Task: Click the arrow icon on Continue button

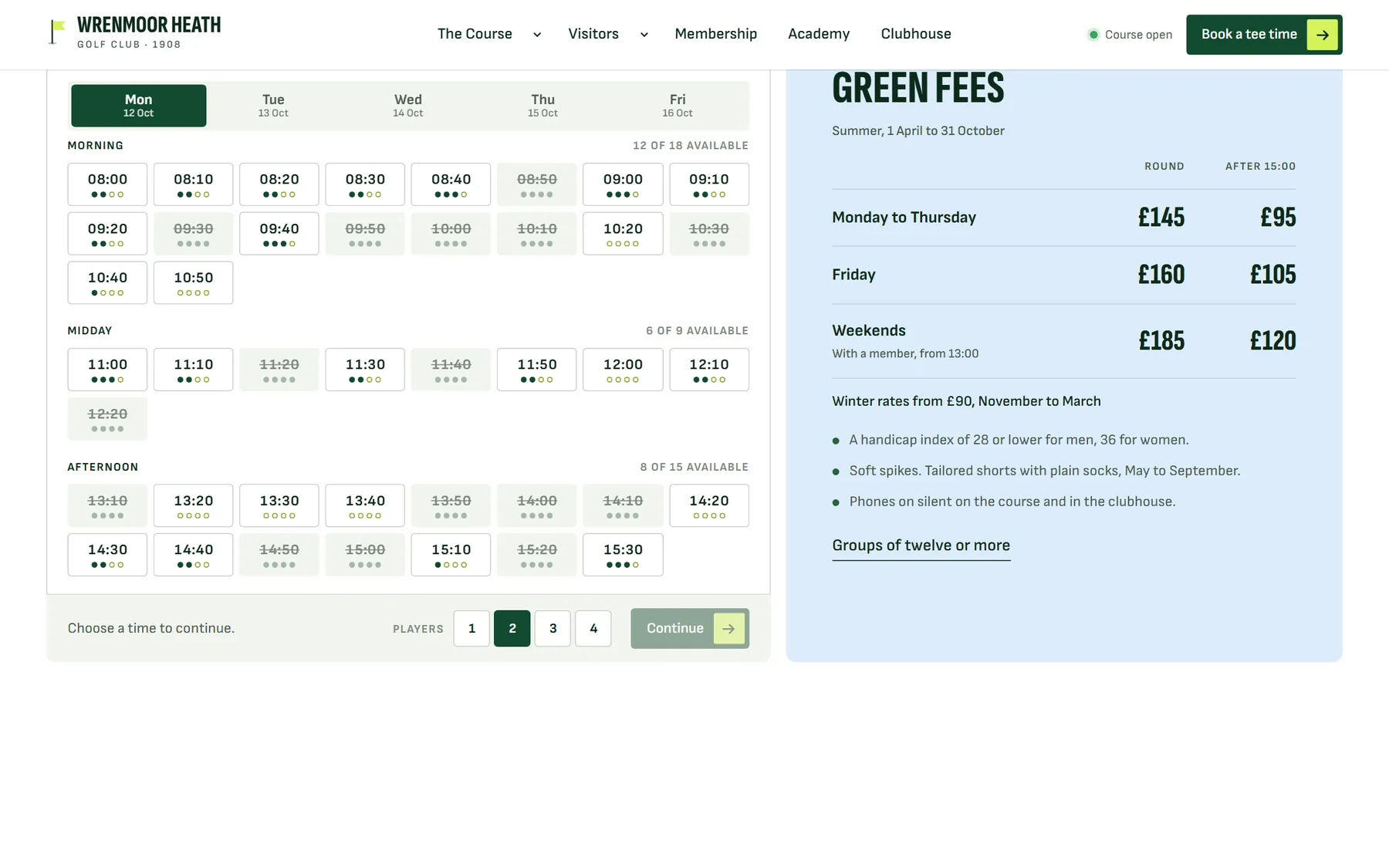Action: (728, 629)
